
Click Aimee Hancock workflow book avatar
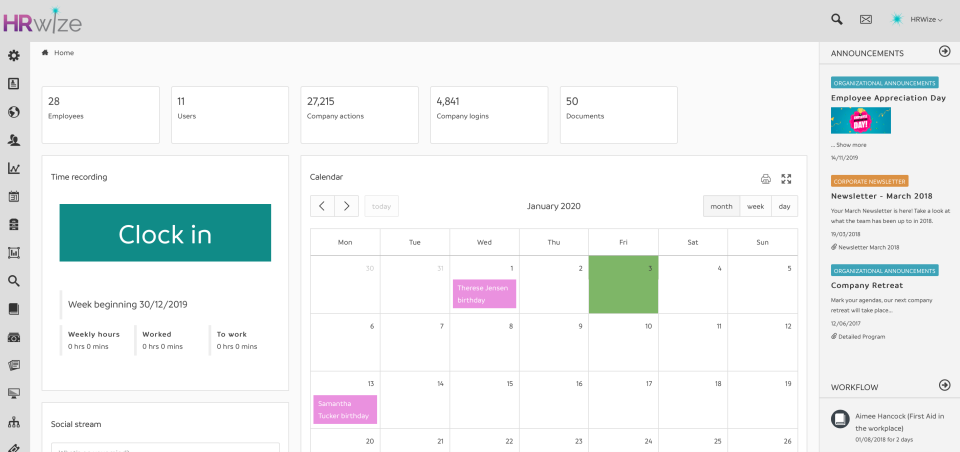840,419
